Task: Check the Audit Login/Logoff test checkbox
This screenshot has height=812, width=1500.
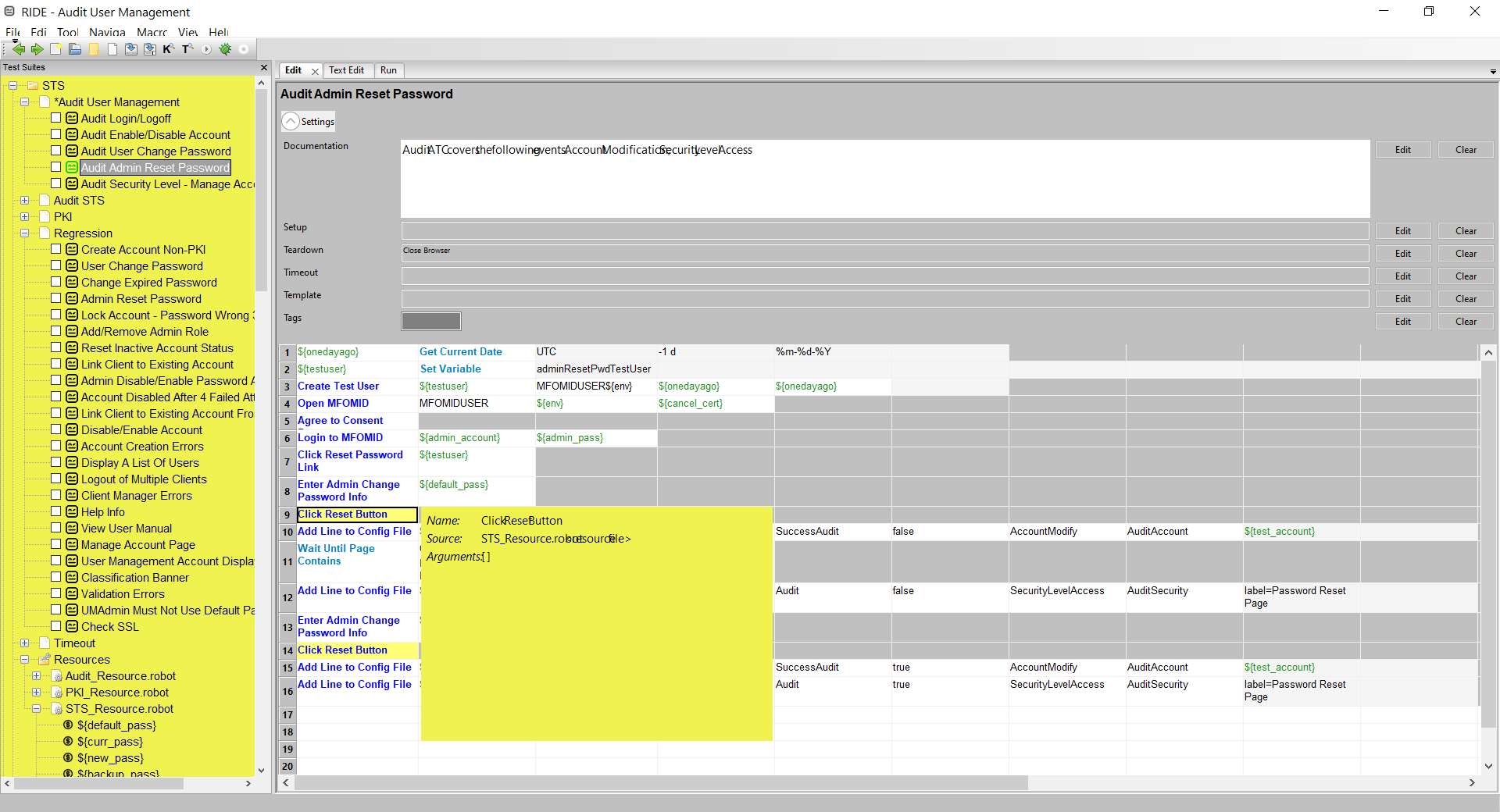Action: [x=56, y=117]
